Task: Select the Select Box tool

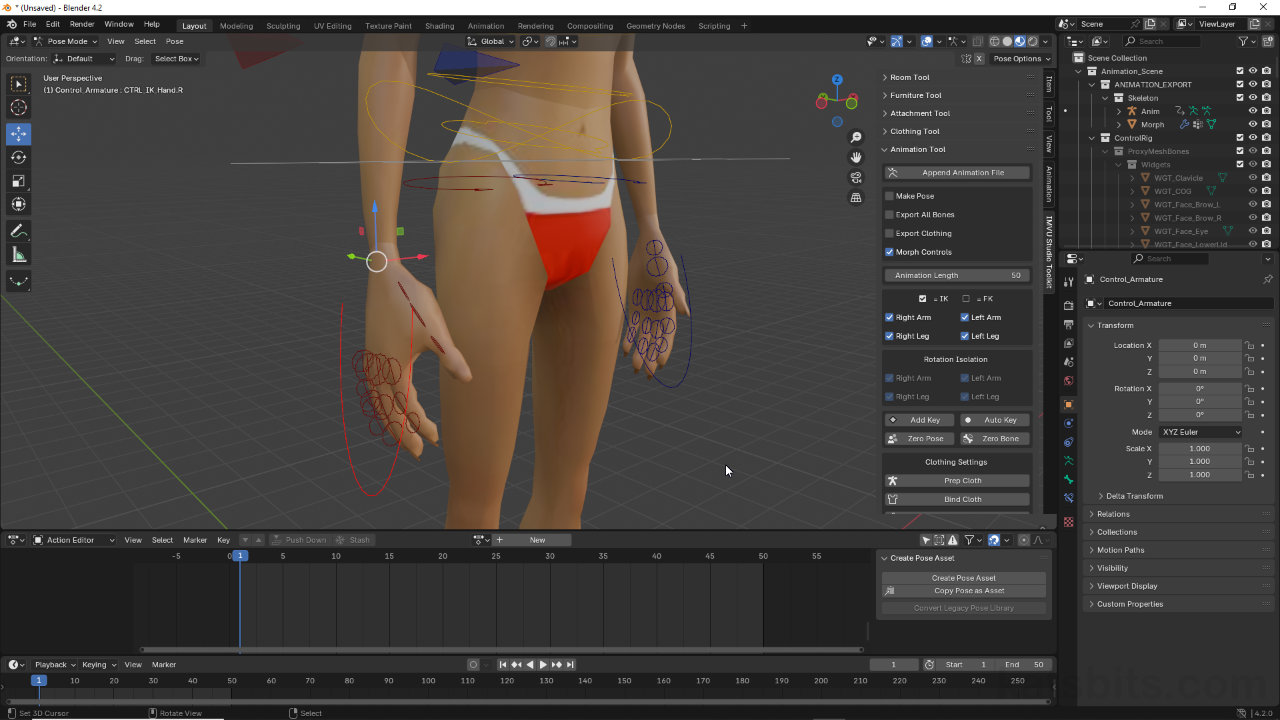Action: (18, 85)
